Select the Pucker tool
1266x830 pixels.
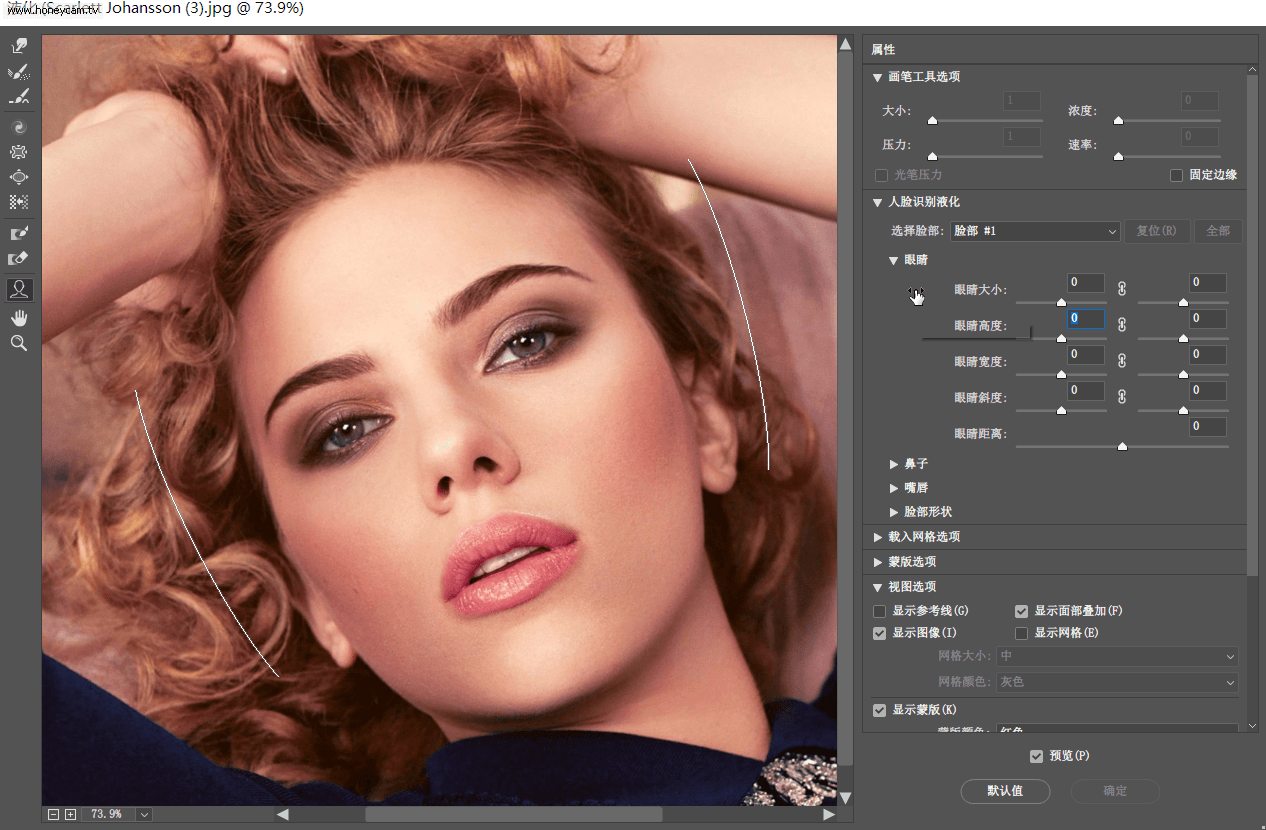[x=19, y=152]
